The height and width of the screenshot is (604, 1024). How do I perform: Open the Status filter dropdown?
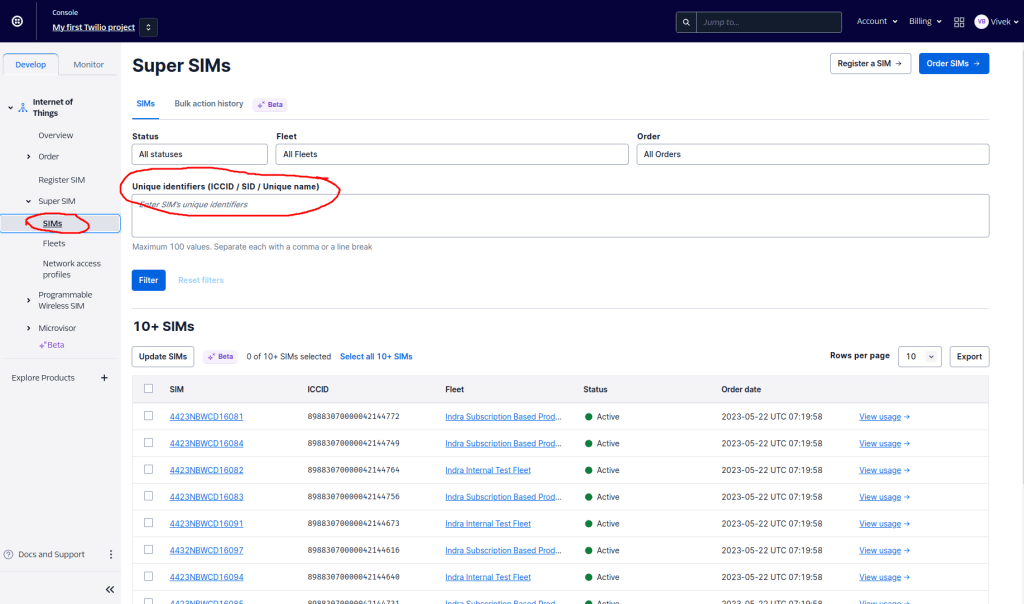[200, 154]
